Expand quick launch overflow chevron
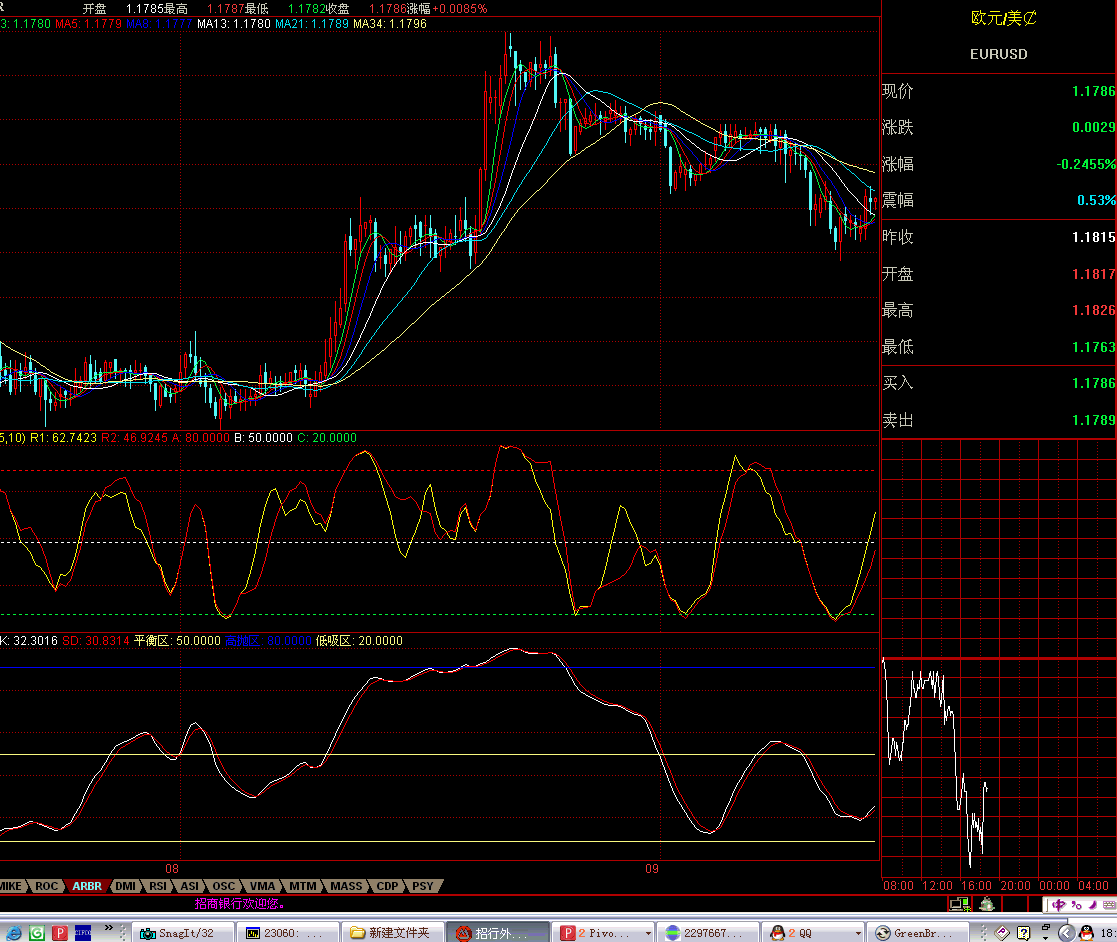 [108, 929]
